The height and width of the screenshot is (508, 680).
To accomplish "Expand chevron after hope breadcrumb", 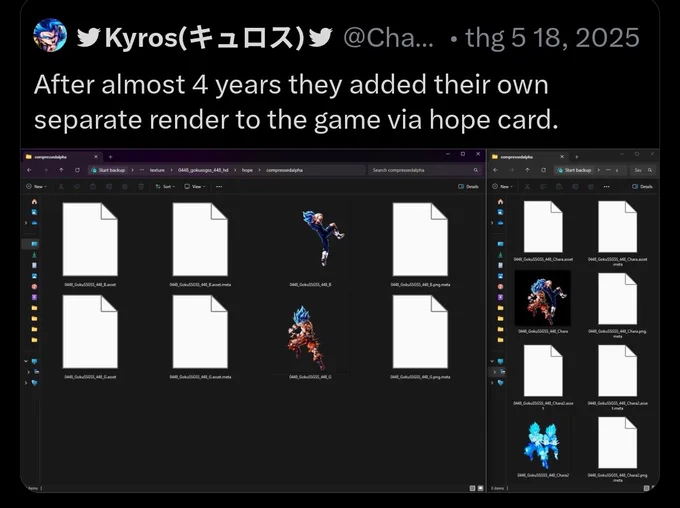I will [x=259, y=170].
